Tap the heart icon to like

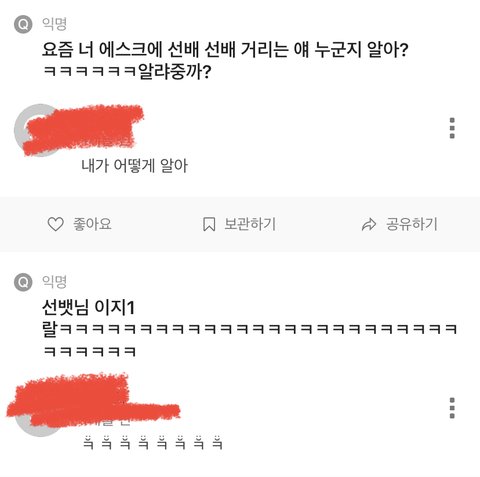click(x=55, y=224)
